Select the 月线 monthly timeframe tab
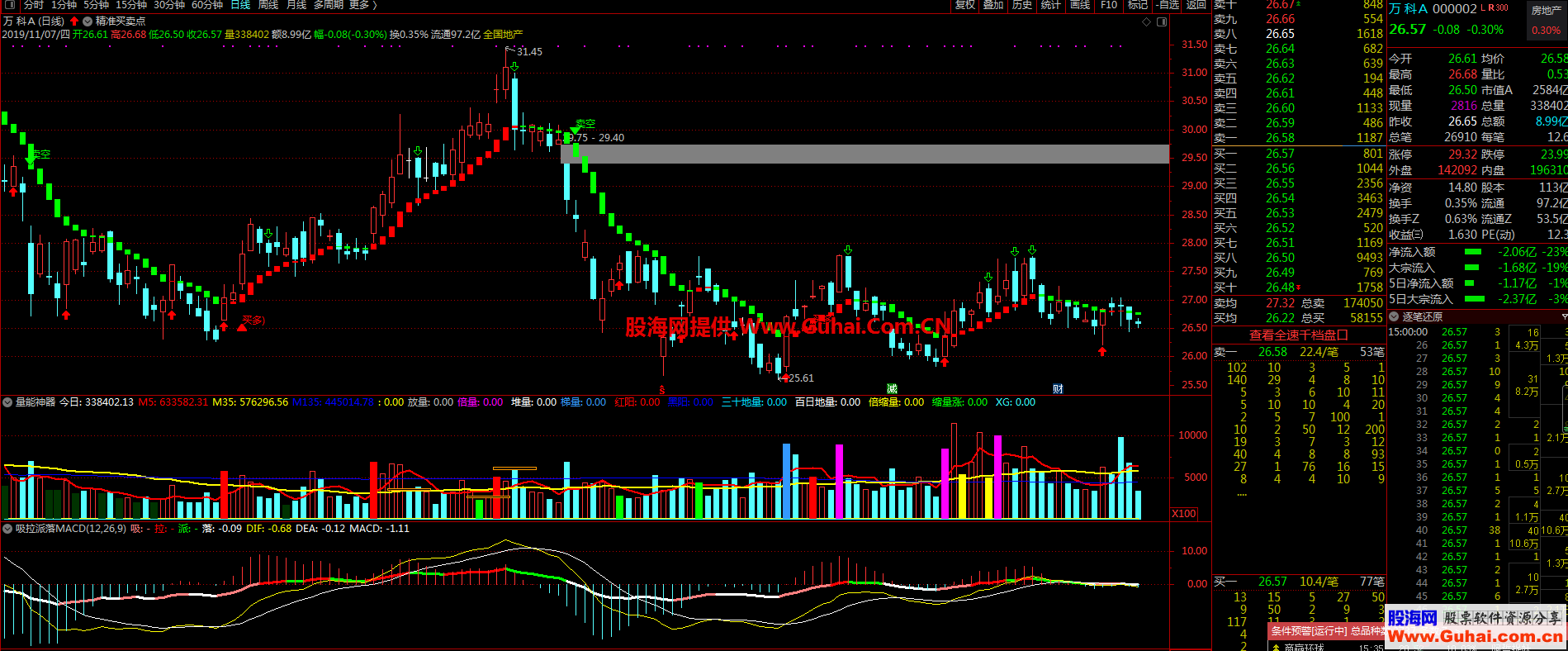Viewport: 1568px width, 651px height. 296,5
